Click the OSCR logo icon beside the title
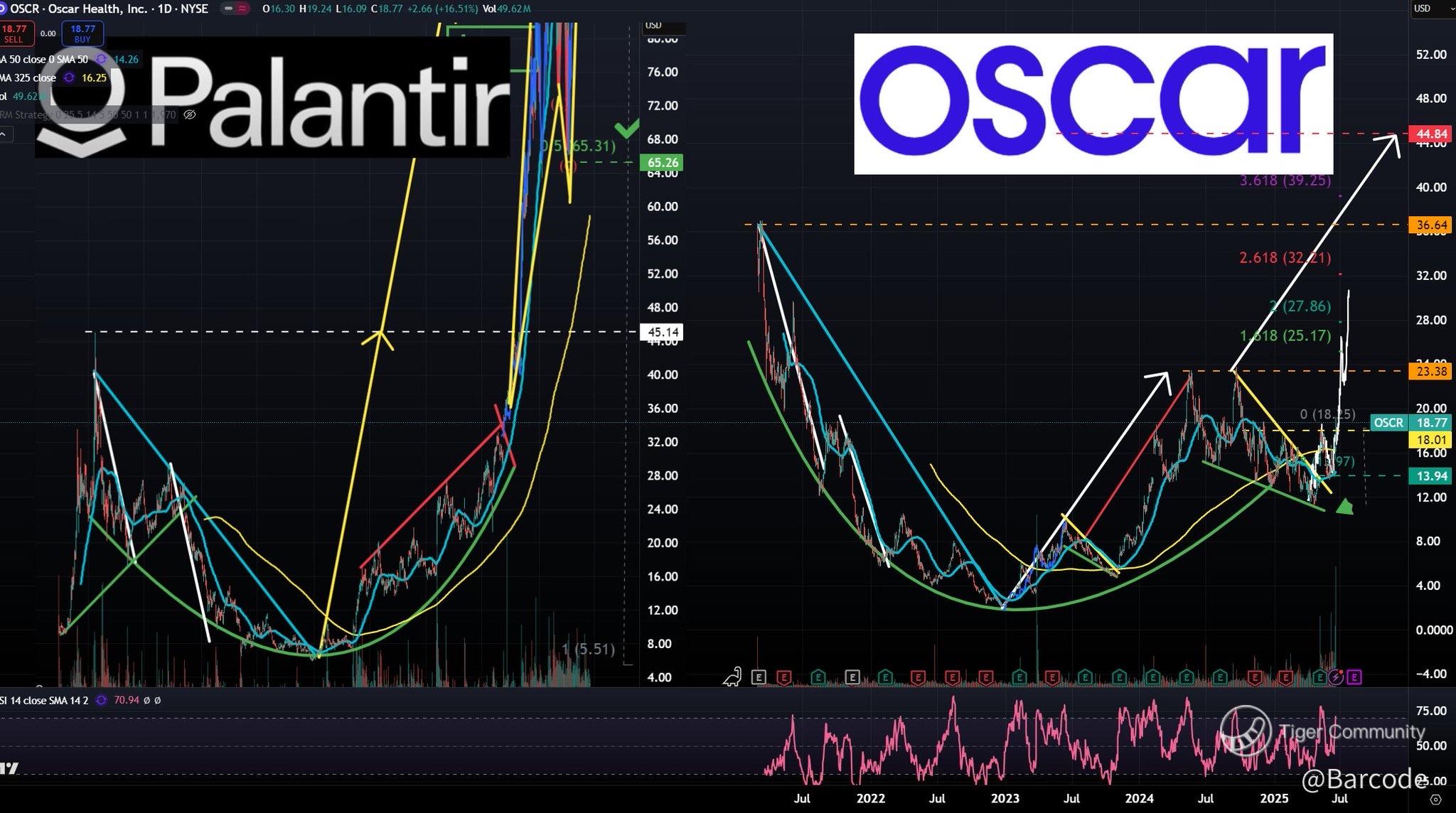 coord(4,9)
